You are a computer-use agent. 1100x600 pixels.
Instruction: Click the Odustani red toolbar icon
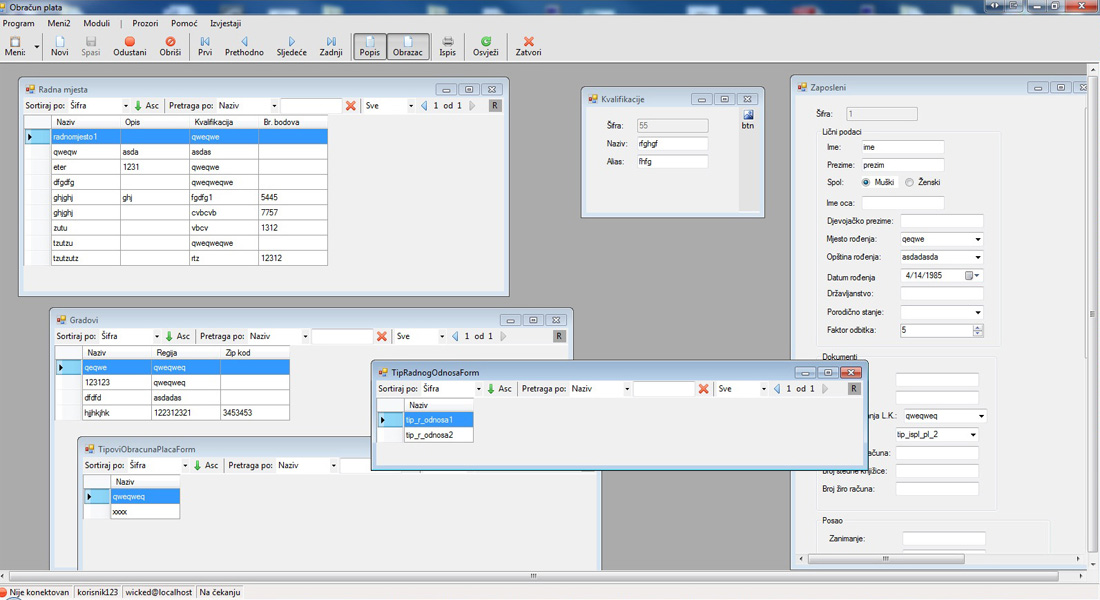click(130, 46)
